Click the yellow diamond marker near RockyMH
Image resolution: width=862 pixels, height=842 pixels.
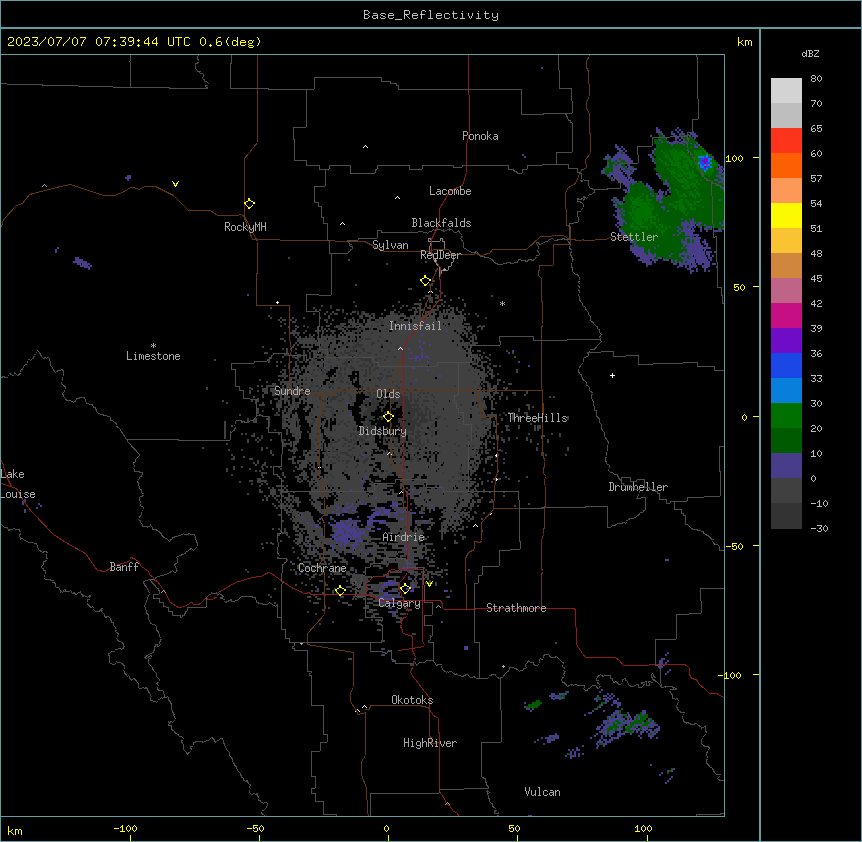[x=249, y=203]
